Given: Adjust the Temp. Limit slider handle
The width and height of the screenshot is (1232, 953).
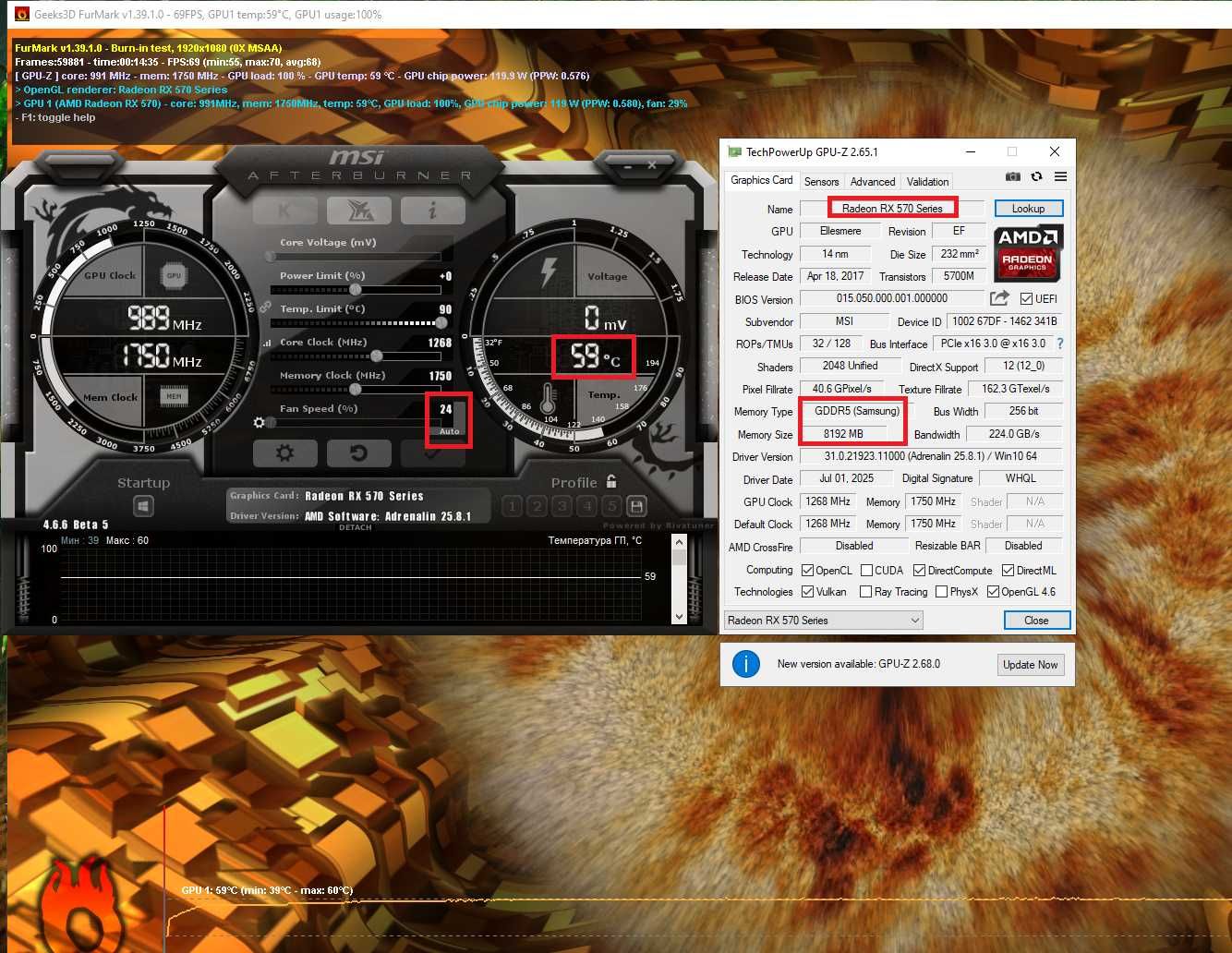Looking at the screenshot, I should coord(441,323).
